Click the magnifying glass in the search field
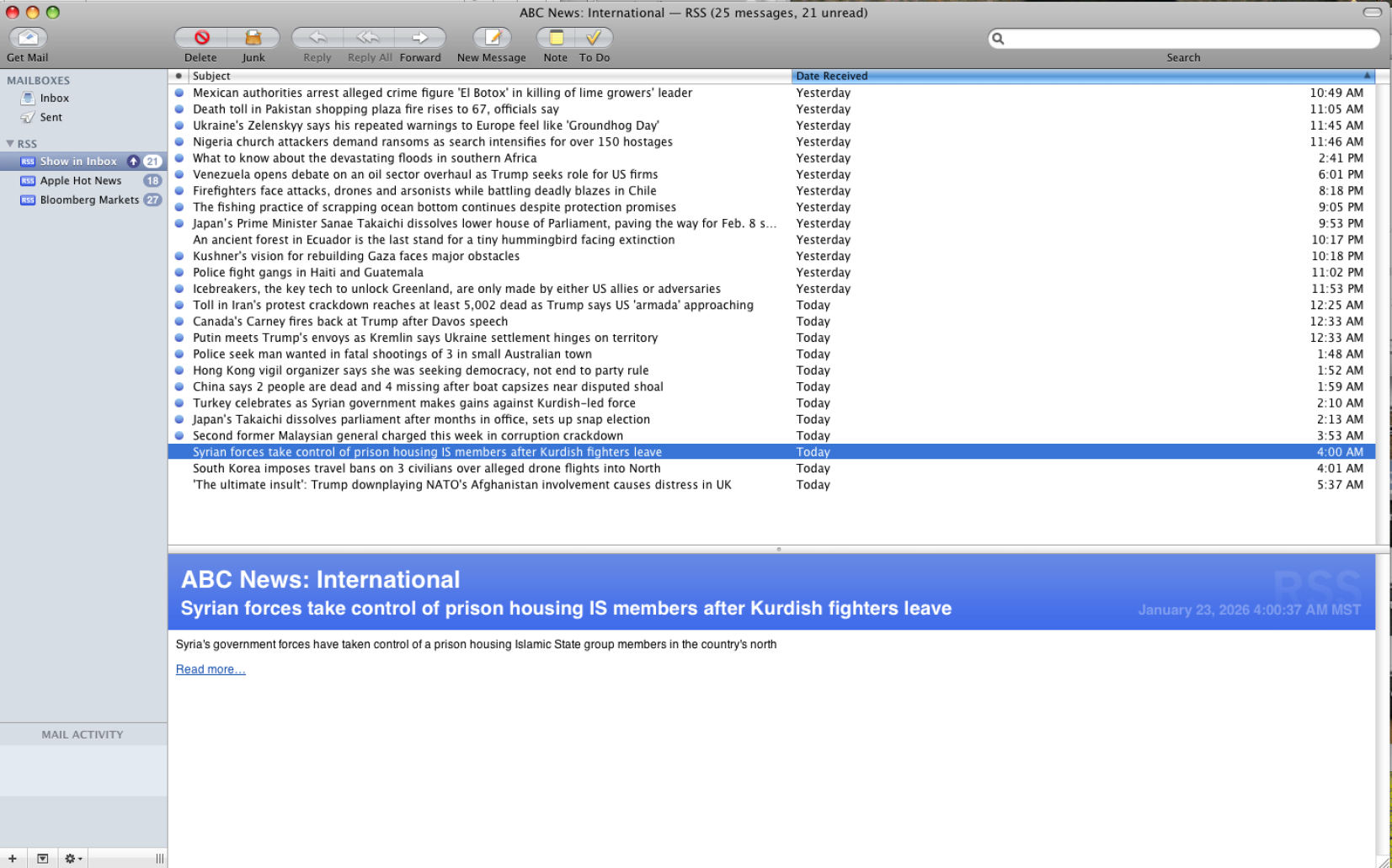Screen dimensions: 1392x868 pyautogui.click(x=998, y=39)
